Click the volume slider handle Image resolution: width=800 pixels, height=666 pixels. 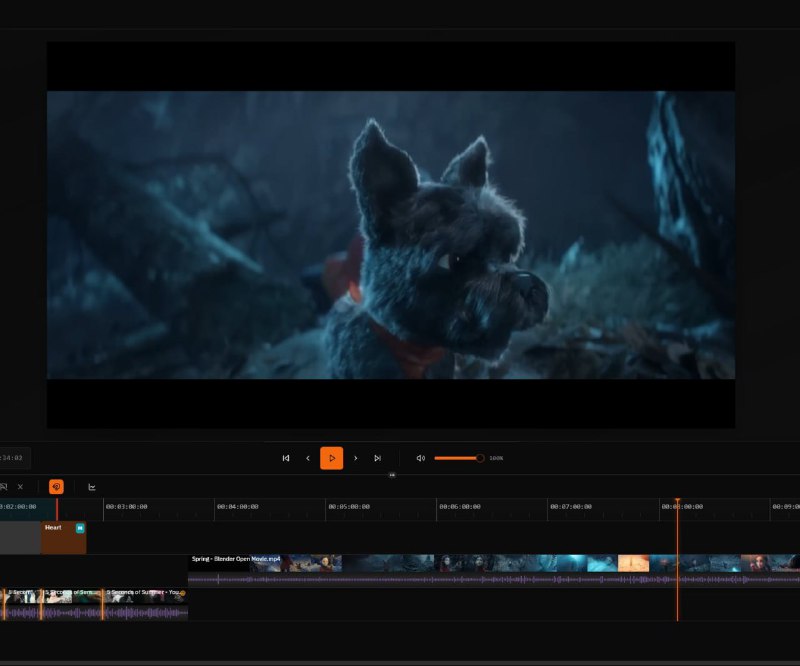click(x=480, y=458)
